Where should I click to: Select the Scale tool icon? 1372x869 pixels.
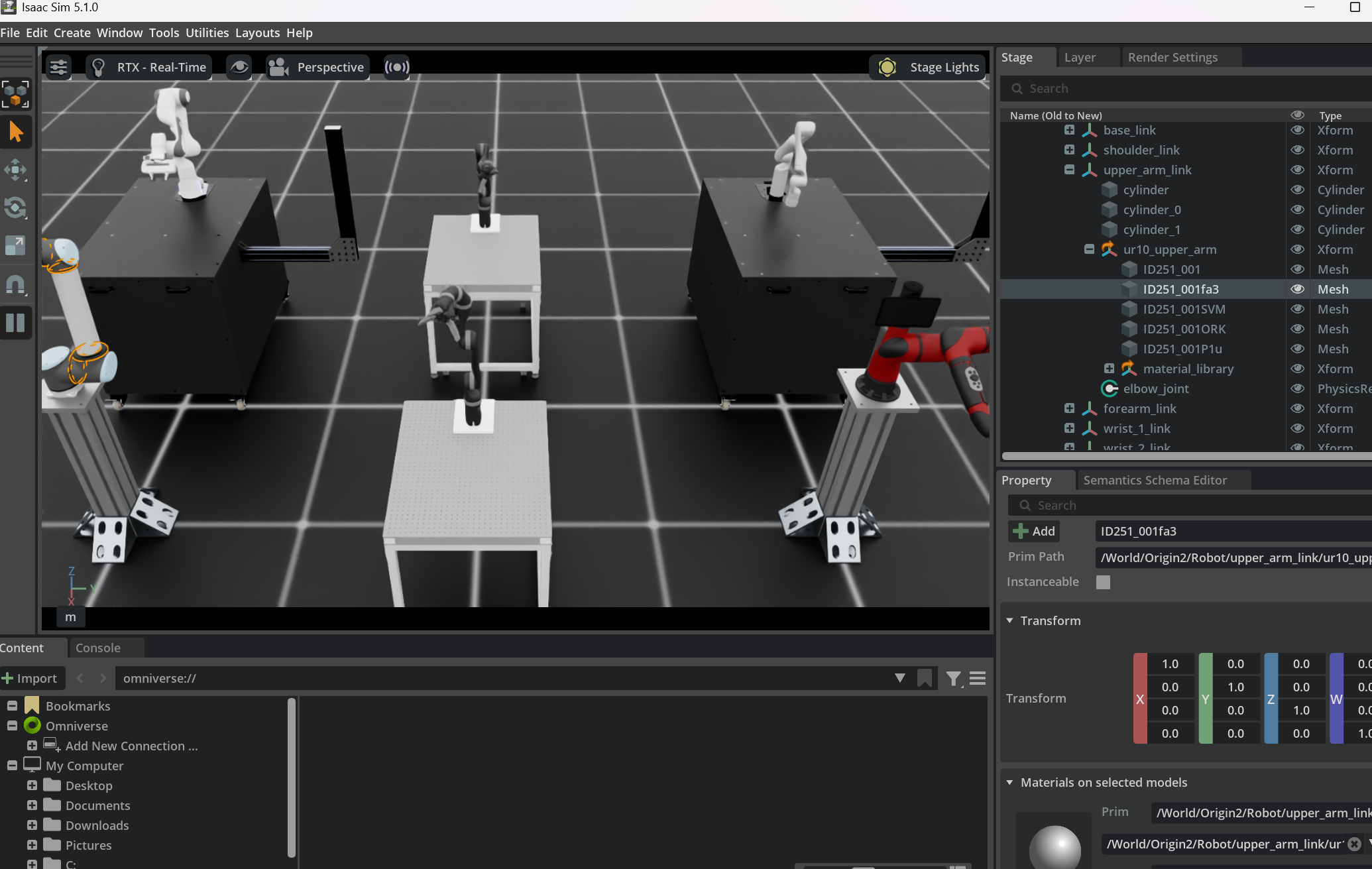tap(15, 246)
